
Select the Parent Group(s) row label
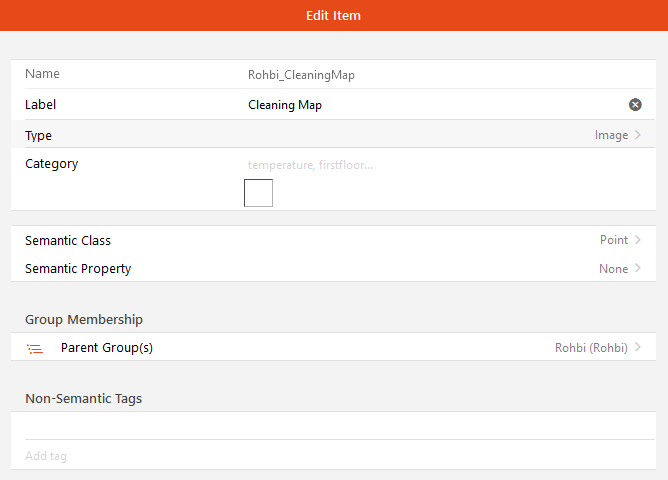(107, 348)
